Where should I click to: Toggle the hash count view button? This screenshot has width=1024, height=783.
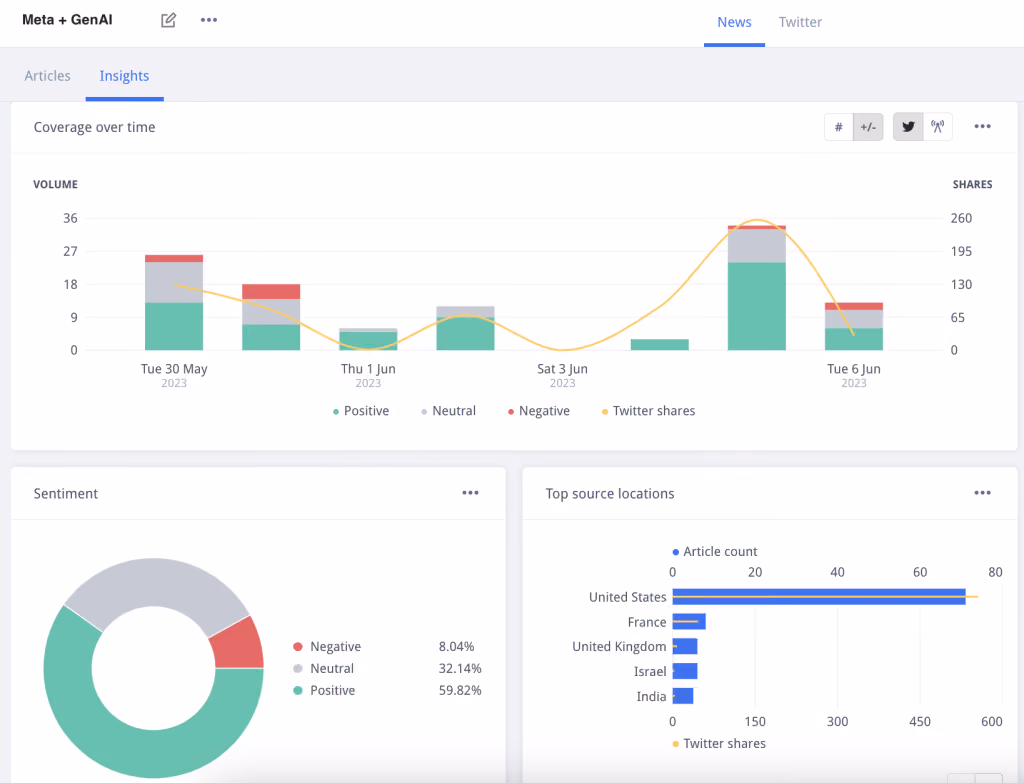click(839, 127)
